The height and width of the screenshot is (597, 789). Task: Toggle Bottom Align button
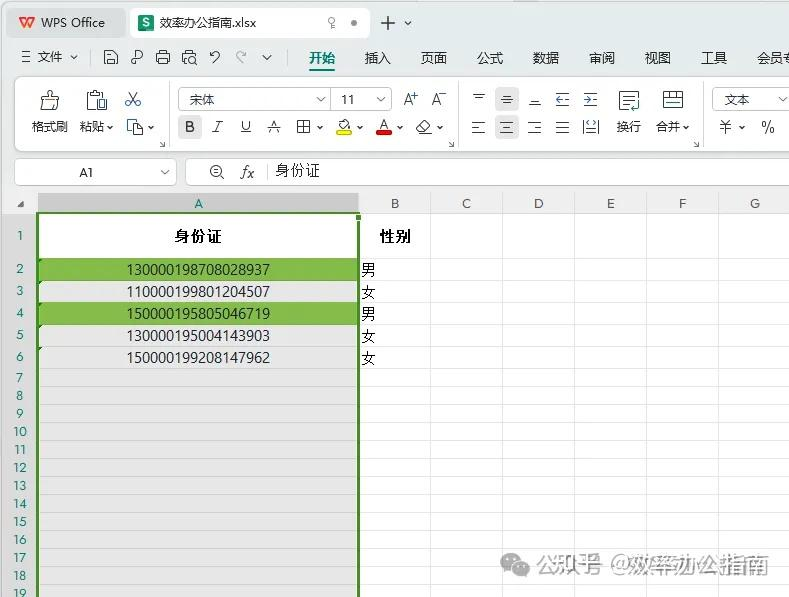click(x=535, y=100)
